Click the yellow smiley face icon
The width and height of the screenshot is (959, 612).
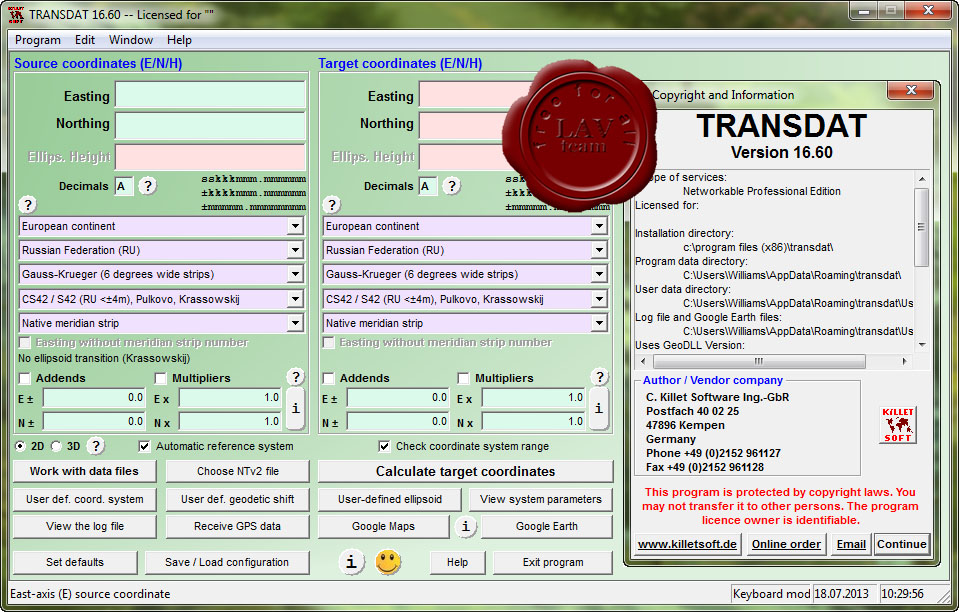coord(388,562)
